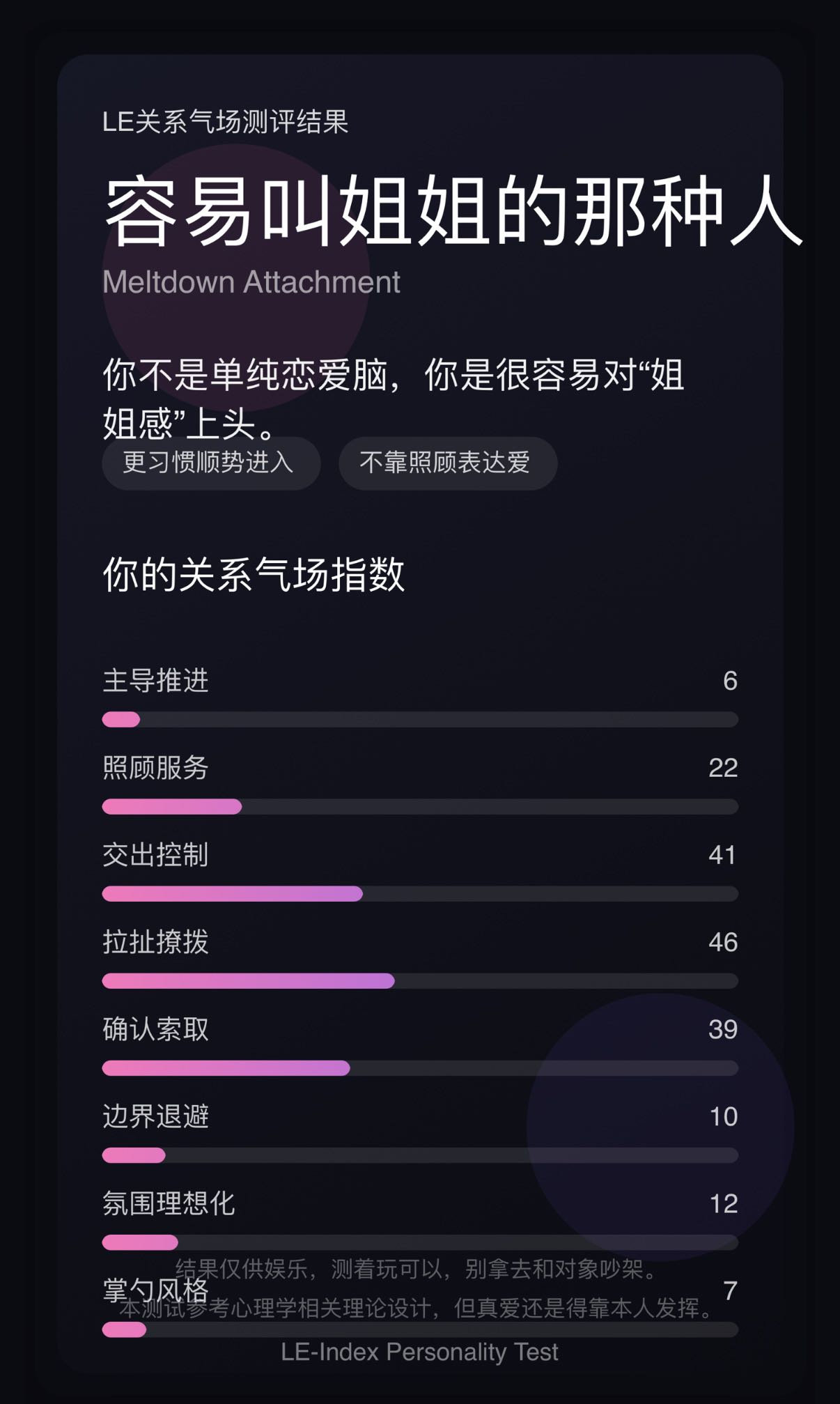Click the Meltdown Attachment subtitle

pyautogui.click(x=251, y=282)
